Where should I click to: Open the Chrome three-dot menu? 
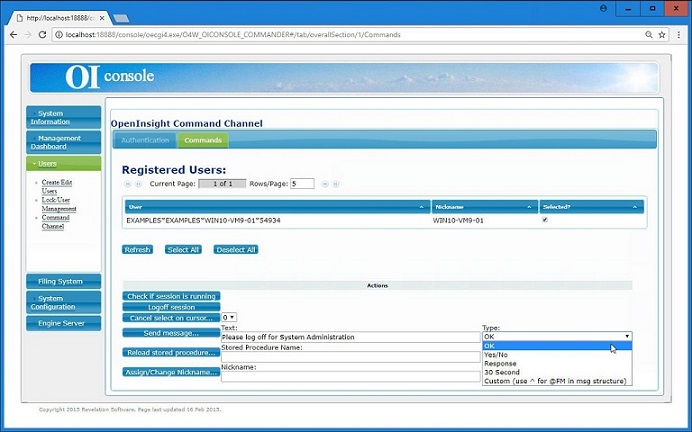[x=679, y=34]
